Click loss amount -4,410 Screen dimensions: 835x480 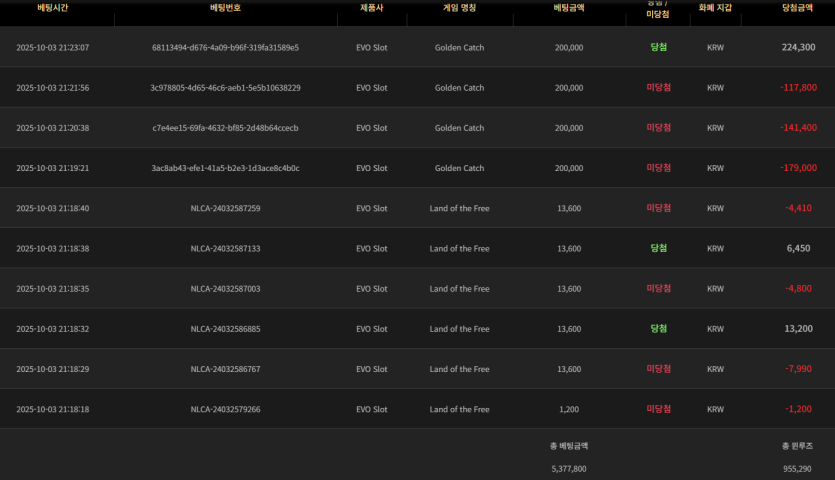click(x=798, y=208)
